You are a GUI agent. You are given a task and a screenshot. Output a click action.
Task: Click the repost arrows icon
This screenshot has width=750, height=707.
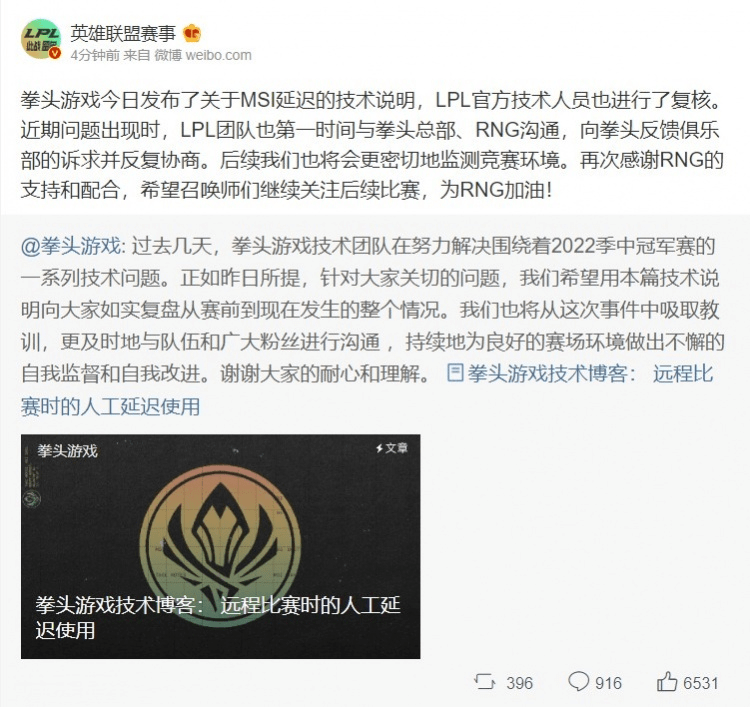[x=485, y=681]
